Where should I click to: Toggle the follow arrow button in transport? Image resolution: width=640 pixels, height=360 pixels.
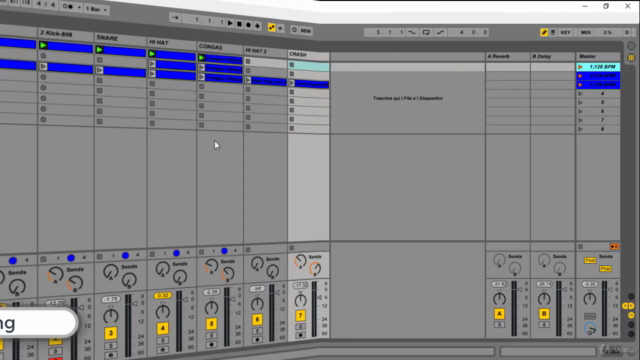(175, 18)
